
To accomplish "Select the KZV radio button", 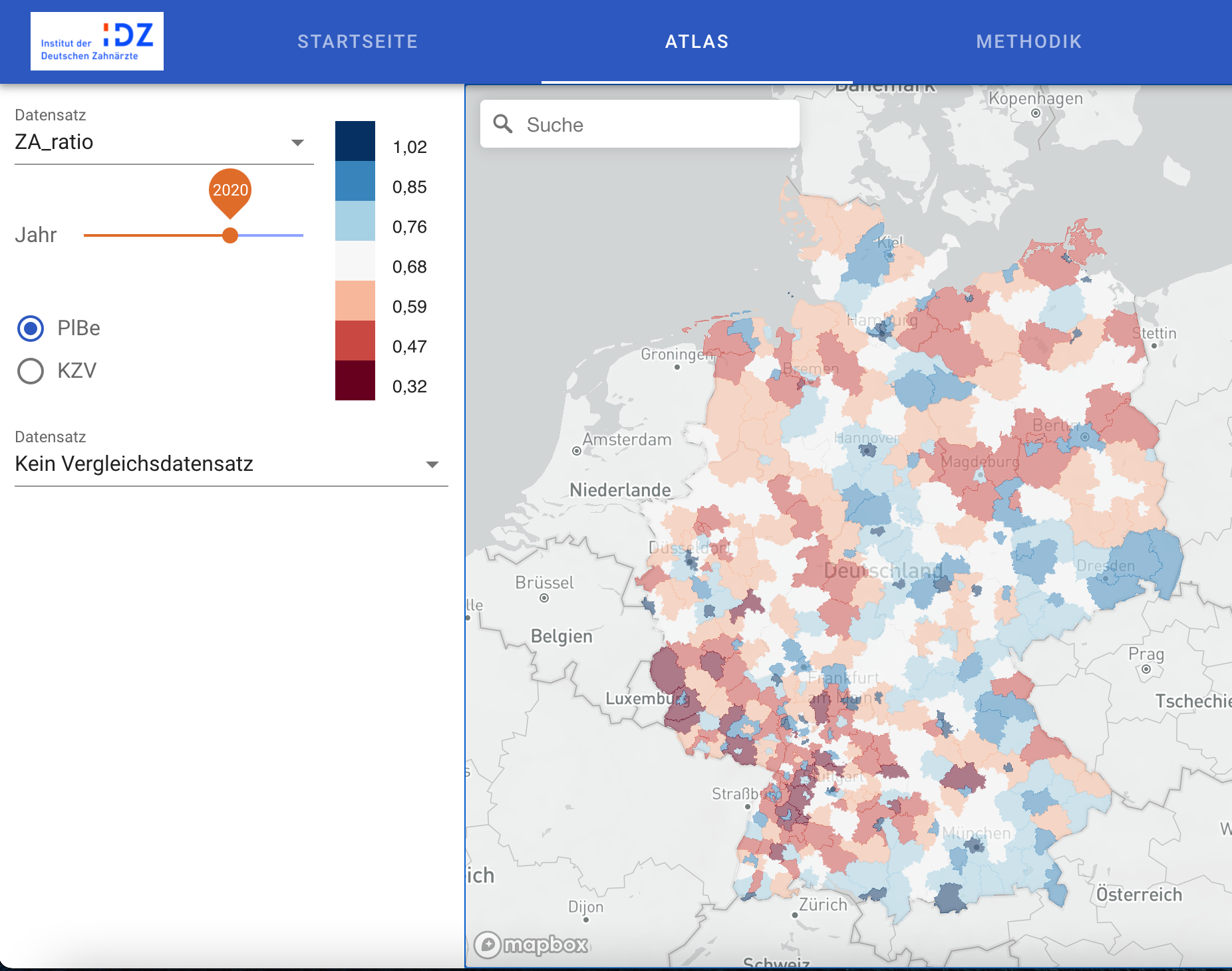I will tap(31, 371).
